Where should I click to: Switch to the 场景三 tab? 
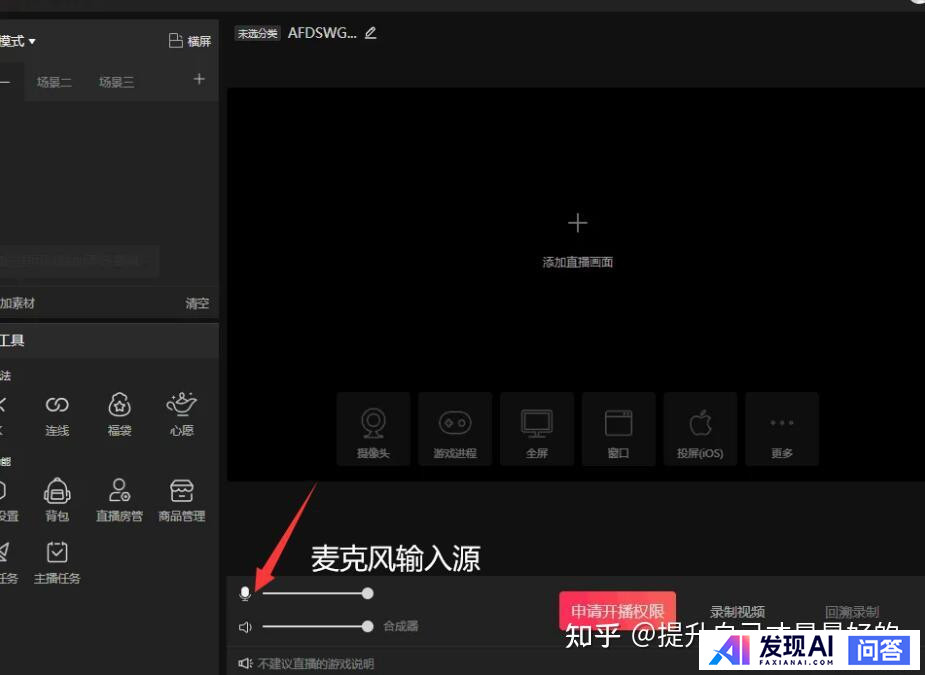tap(116, 82)
